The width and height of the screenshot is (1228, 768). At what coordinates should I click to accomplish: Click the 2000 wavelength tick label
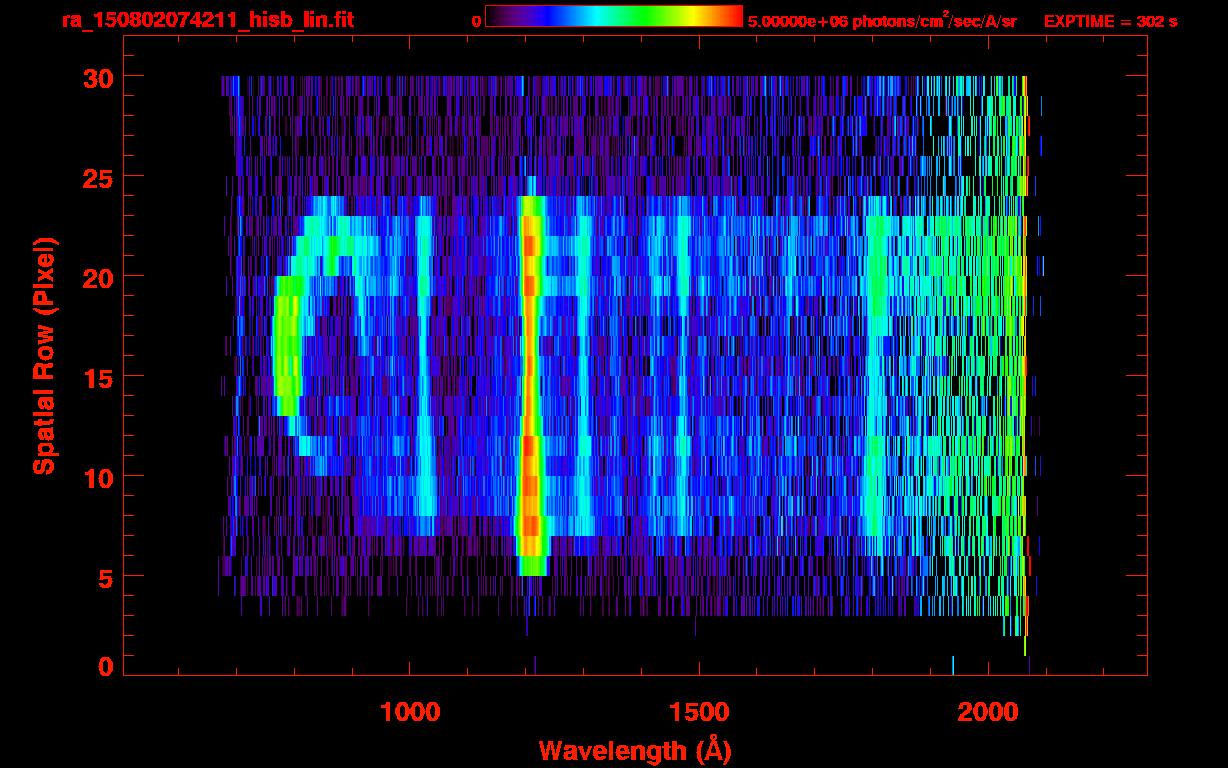coord(988,713)
